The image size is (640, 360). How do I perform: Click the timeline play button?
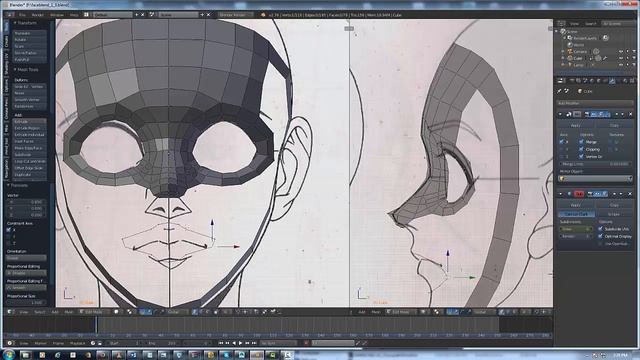pos(240,343)
